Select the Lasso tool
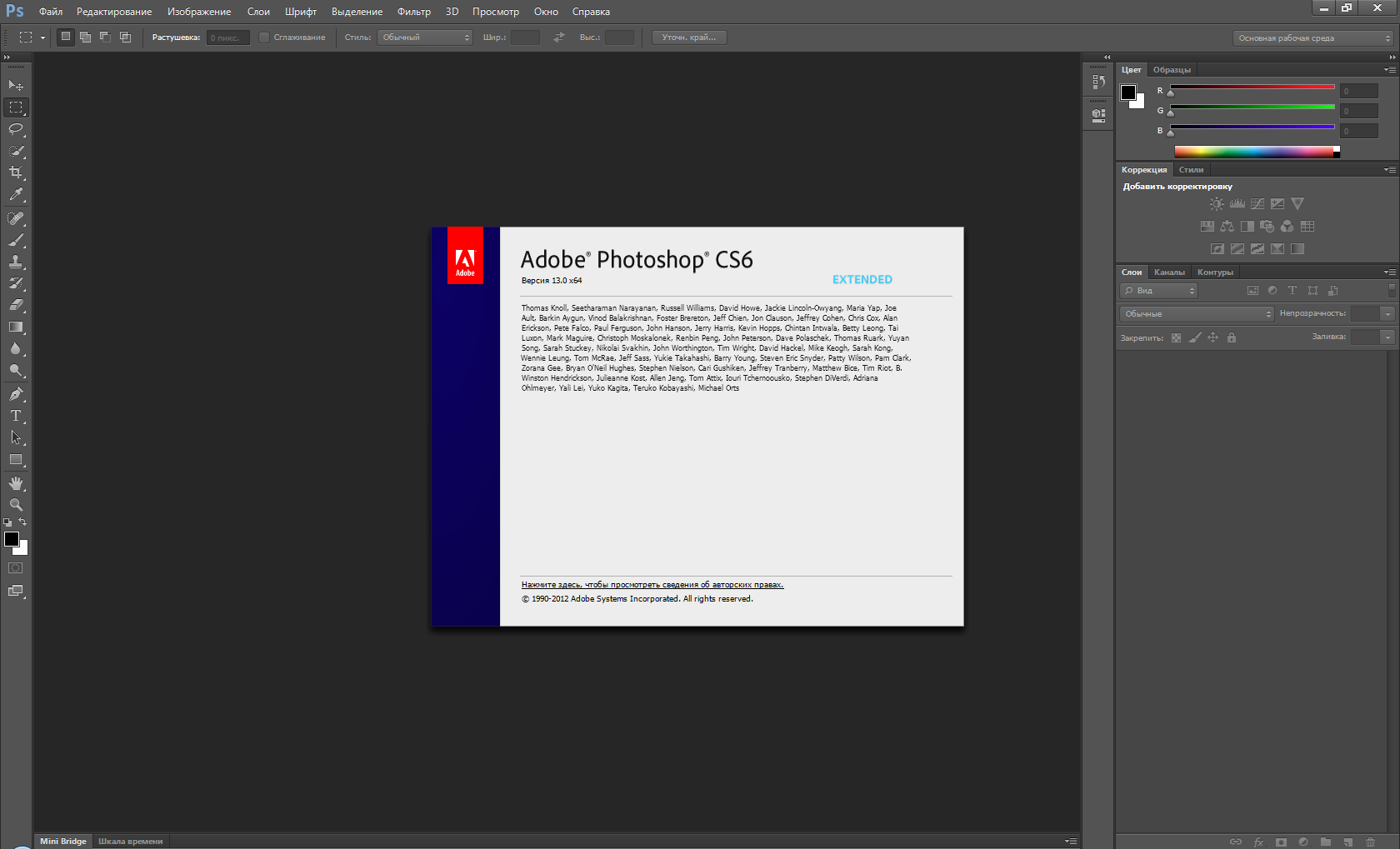 tap(16, 129)
